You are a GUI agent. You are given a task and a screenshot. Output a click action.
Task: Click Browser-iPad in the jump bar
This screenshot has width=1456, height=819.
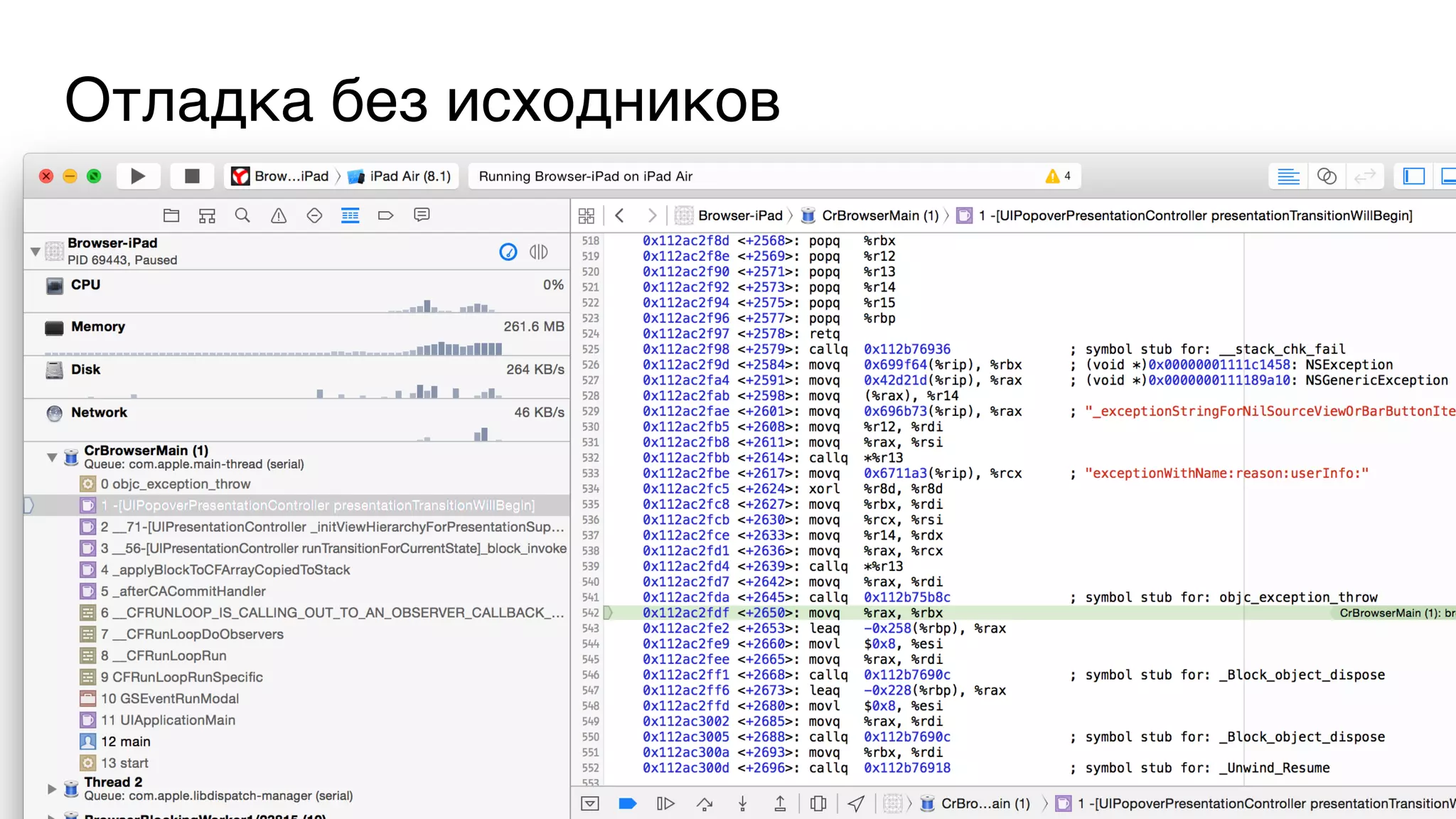coord(729,215)
